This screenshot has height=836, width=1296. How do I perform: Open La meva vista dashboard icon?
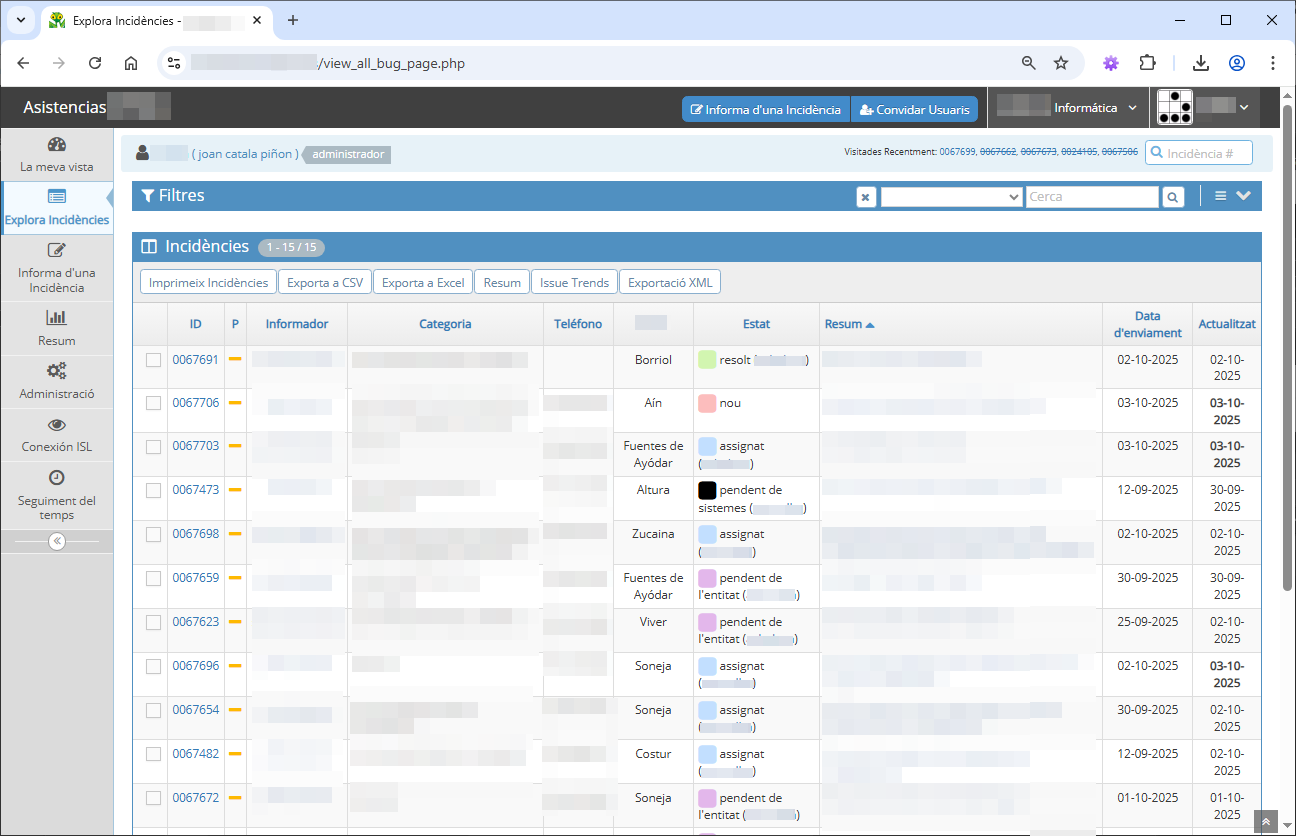(x=57, y=145)
